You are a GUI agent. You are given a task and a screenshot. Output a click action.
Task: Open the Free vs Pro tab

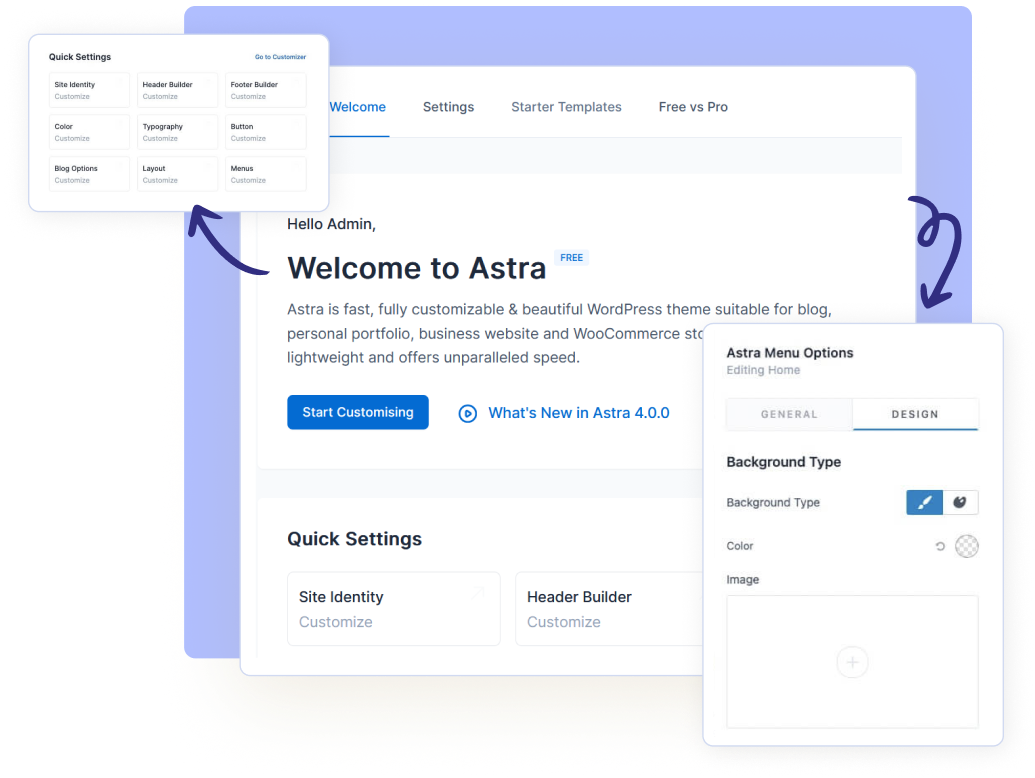[x=693, y=107]
